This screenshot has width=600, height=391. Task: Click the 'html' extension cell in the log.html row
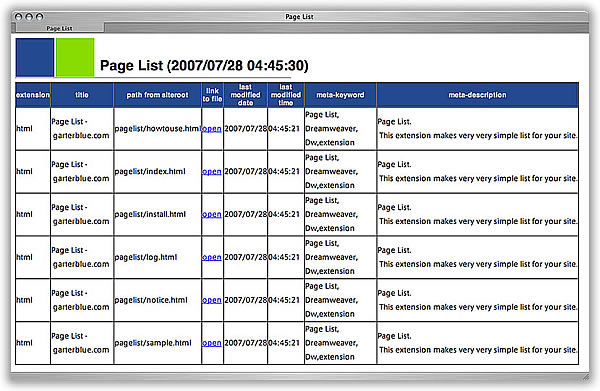pos(33,257)
